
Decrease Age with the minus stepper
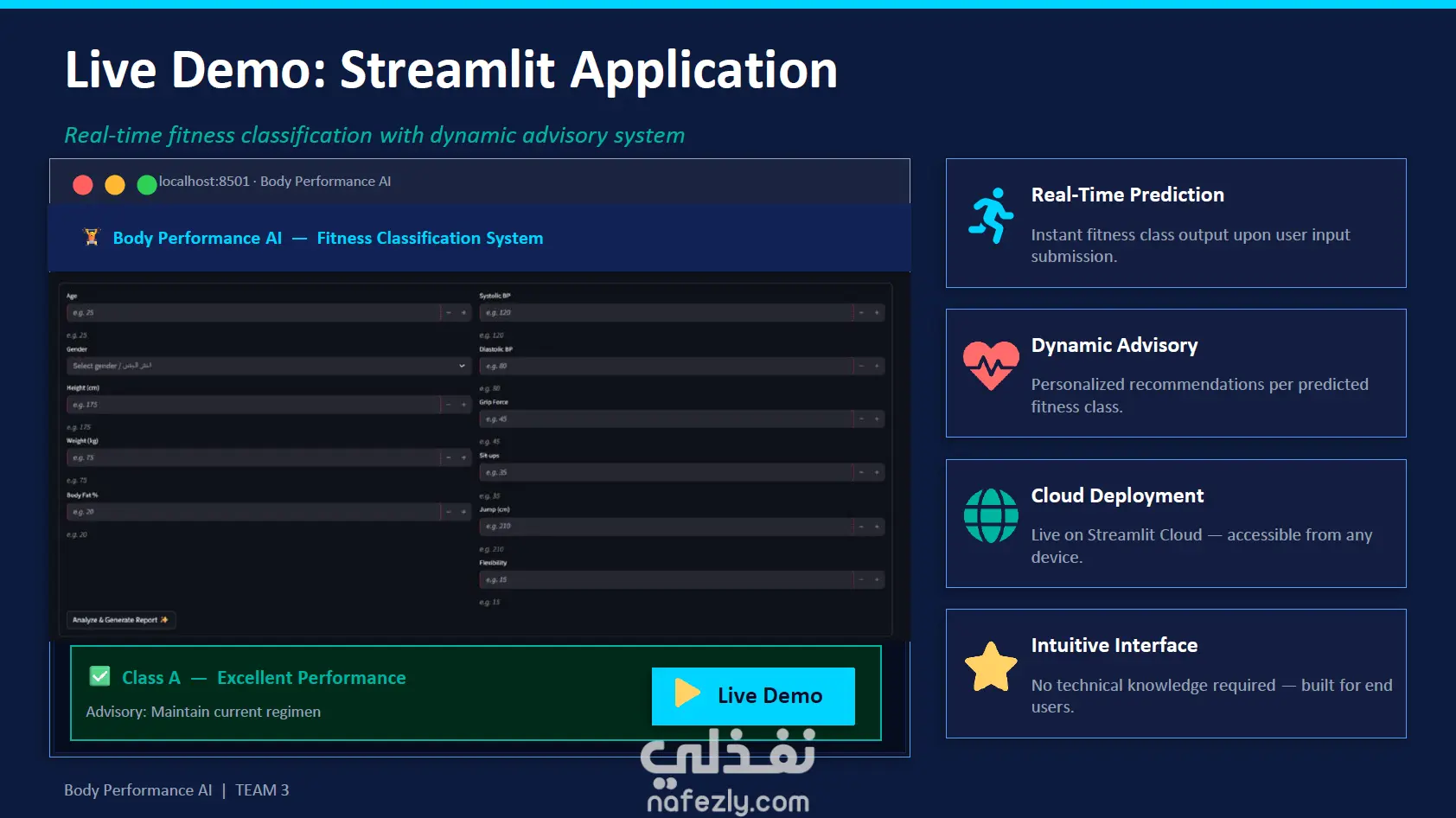point(448,312)
